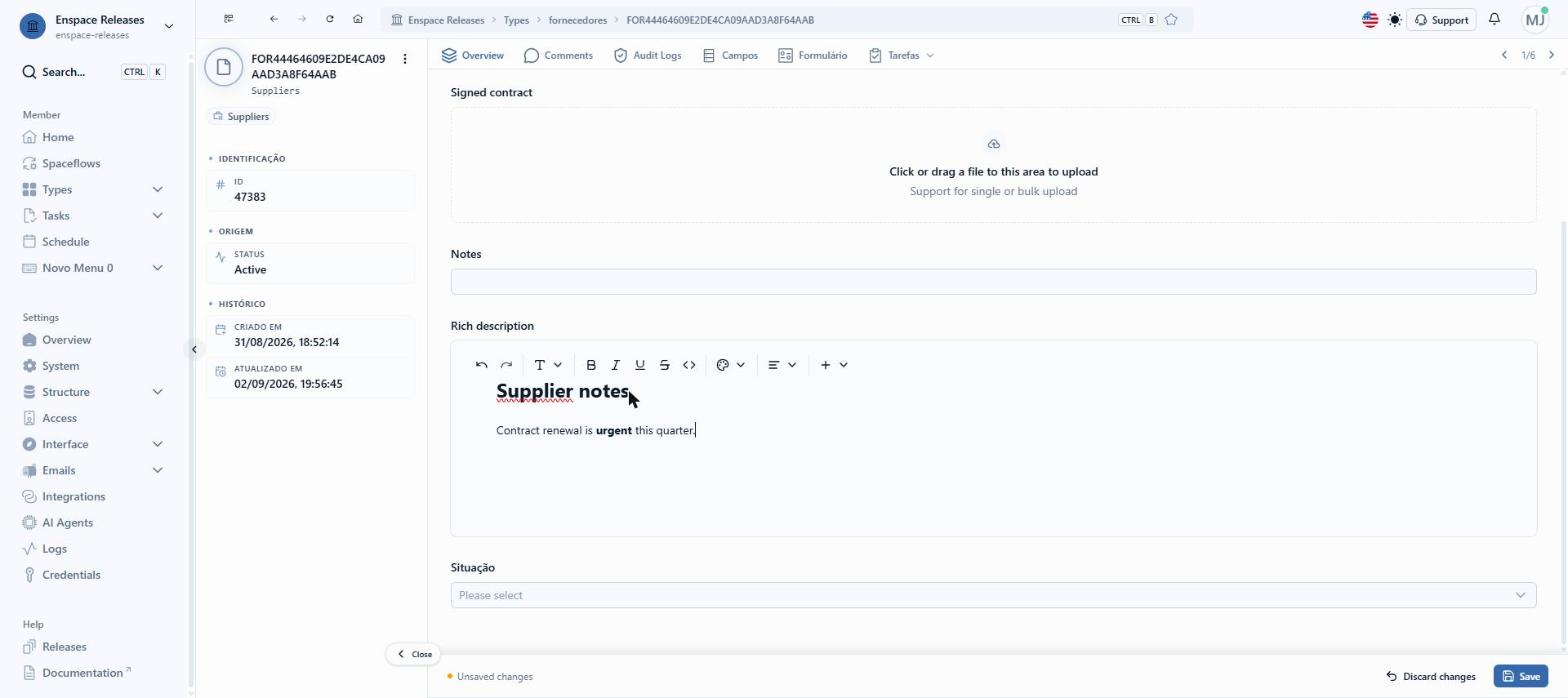1568x698 pixels.
Task: Expand the Interface sidebar section
Action: [x=94, y=444]
